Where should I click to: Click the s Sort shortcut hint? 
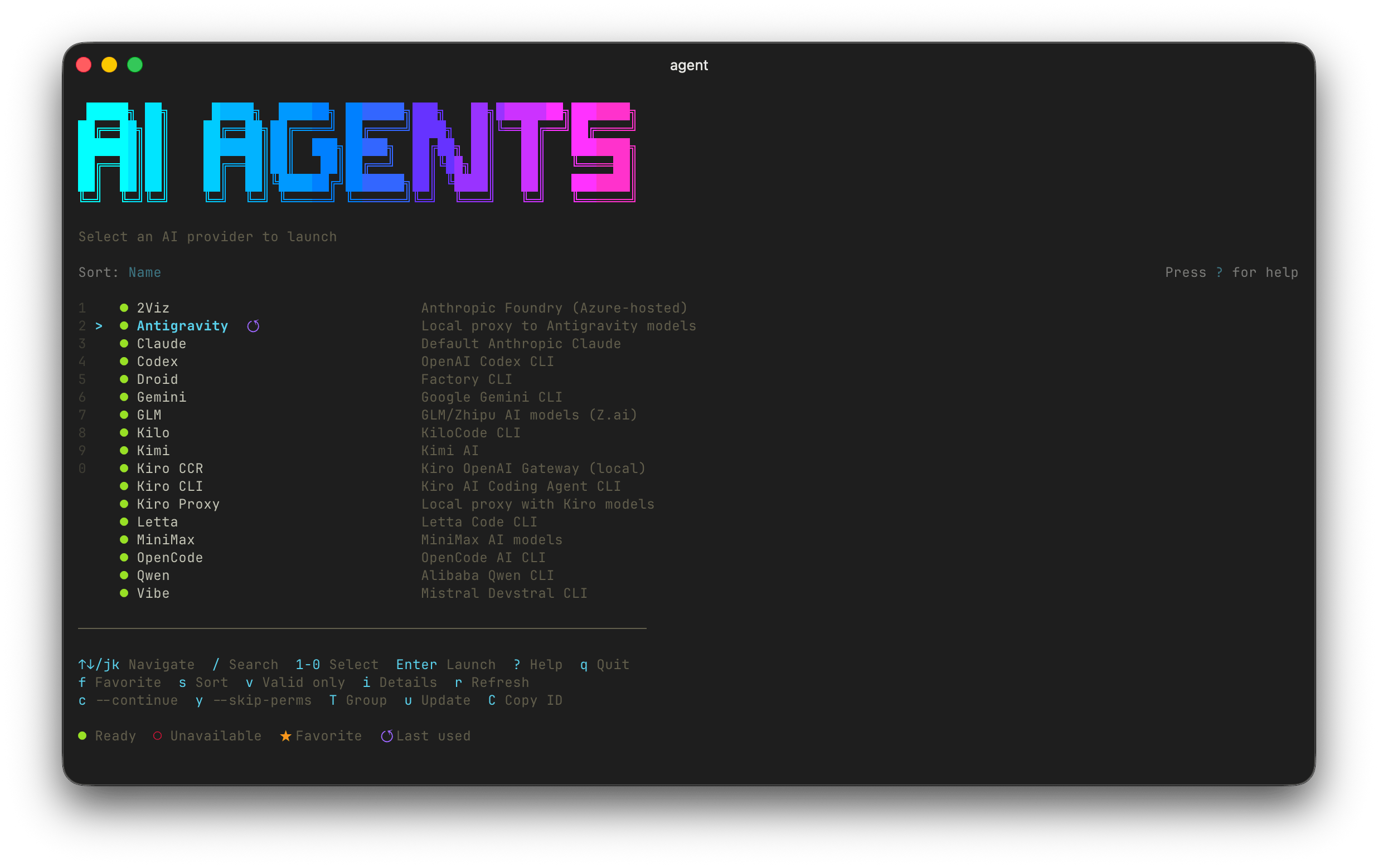(203, 682)
